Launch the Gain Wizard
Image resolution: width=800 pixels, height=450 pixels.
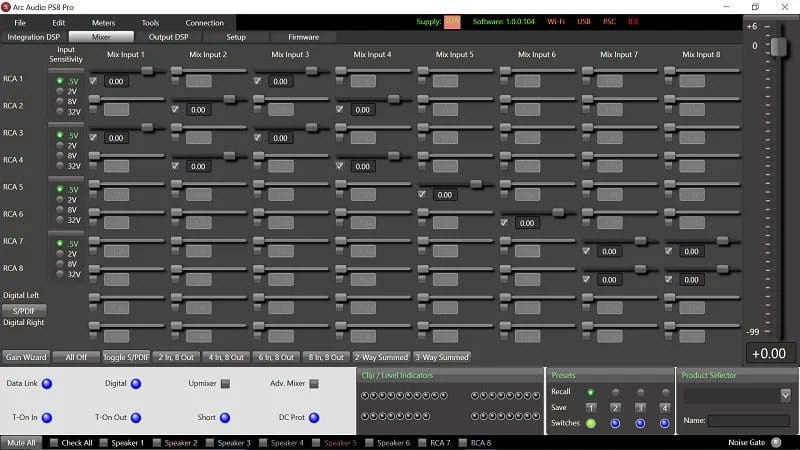pos(26,357)
